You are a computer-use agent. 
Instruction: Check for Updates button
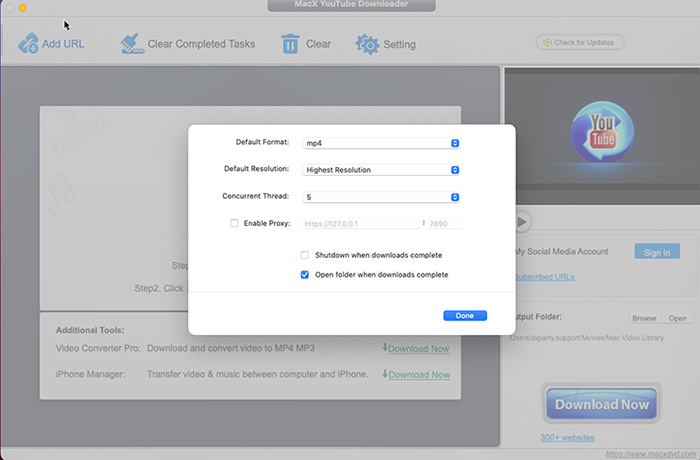coord(579,42)
